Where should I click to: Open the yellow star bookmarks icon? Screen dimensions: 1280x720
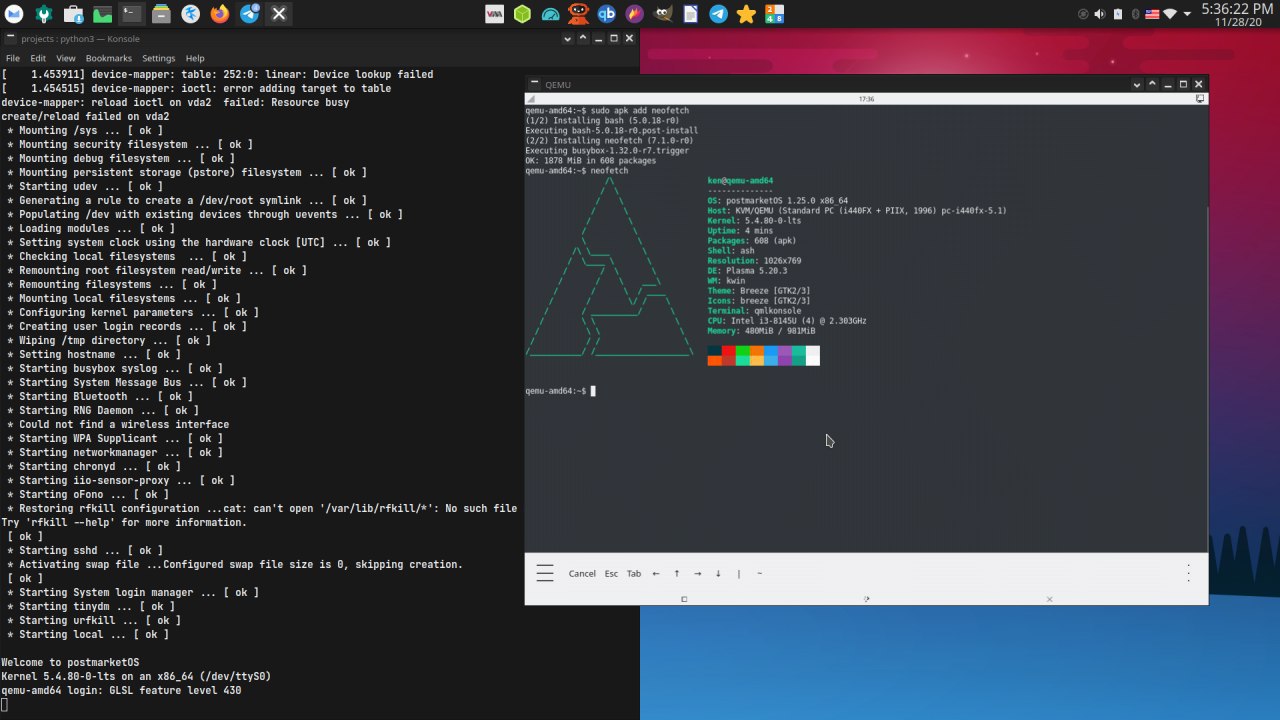click(746, 14)
